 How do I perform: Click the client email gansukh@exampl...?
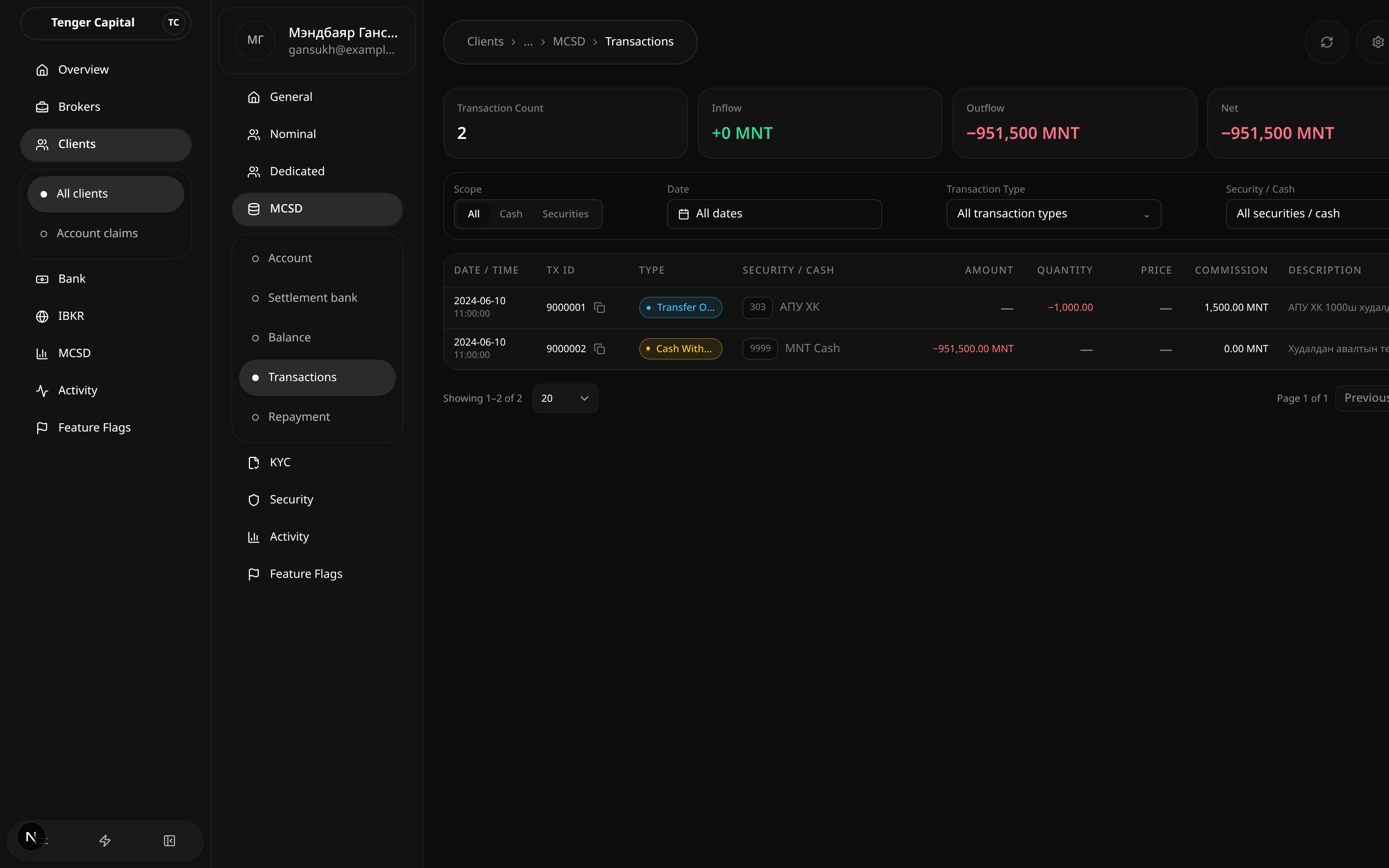tap(341, 50)
